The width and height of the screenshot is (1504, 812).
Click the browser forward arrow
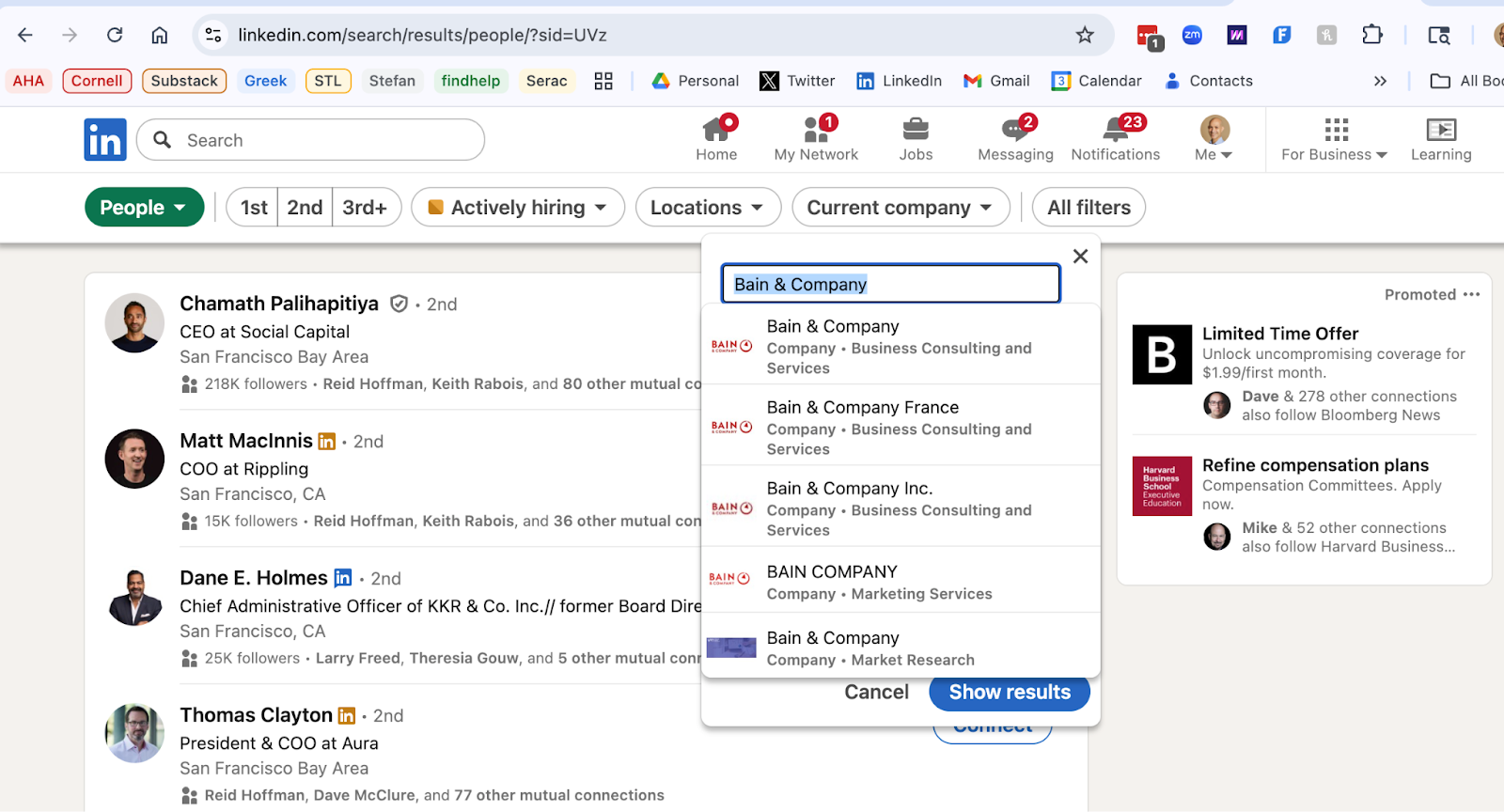coord(70,35)
